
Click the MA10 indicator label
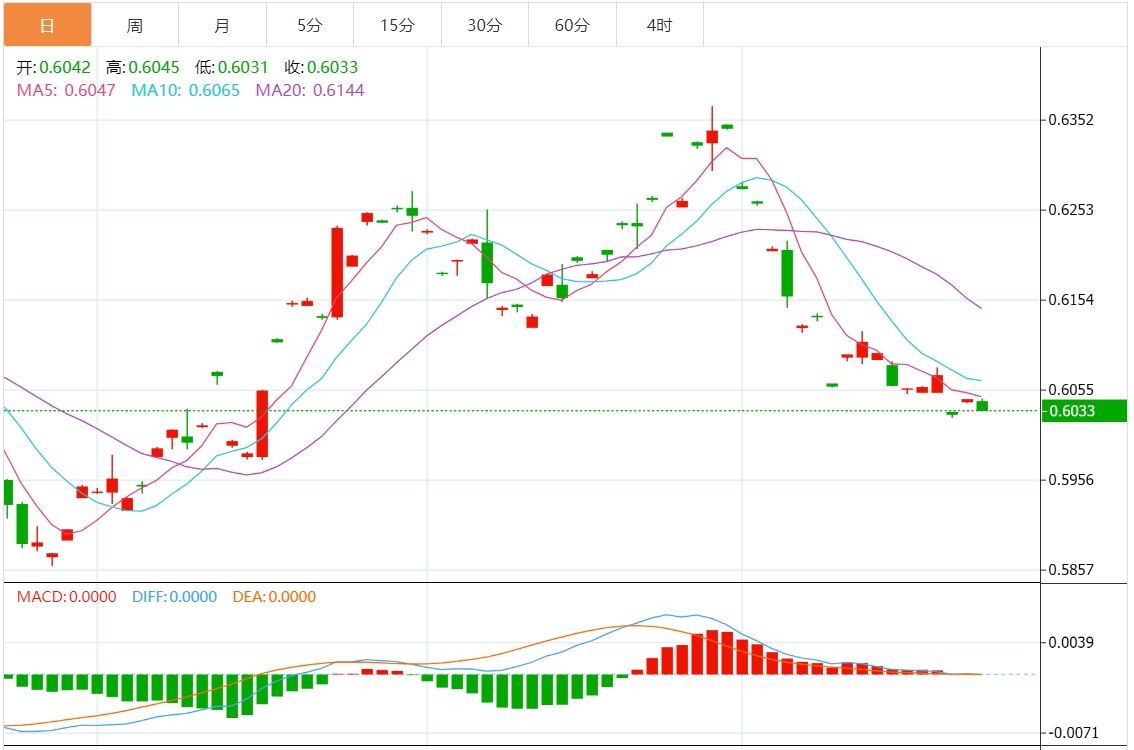pyautogui.click(x=185, y=90)
